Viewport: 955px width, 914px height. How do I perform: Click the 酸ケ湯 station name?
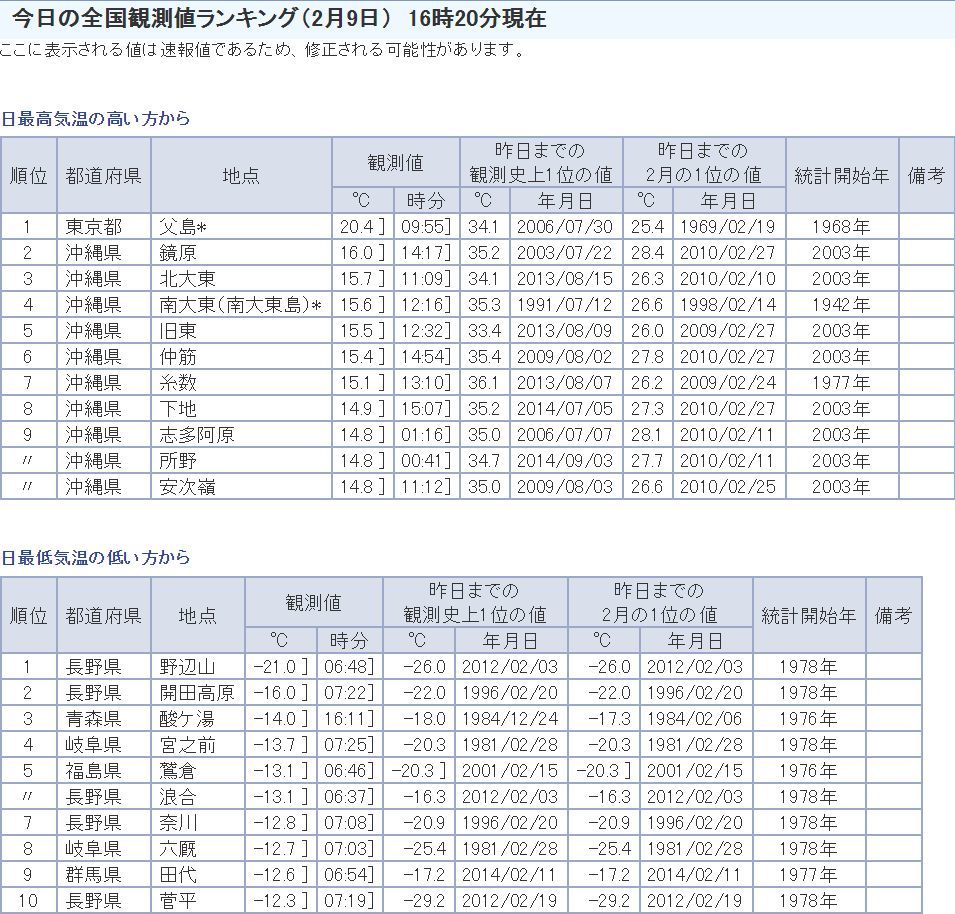[187, 719]
